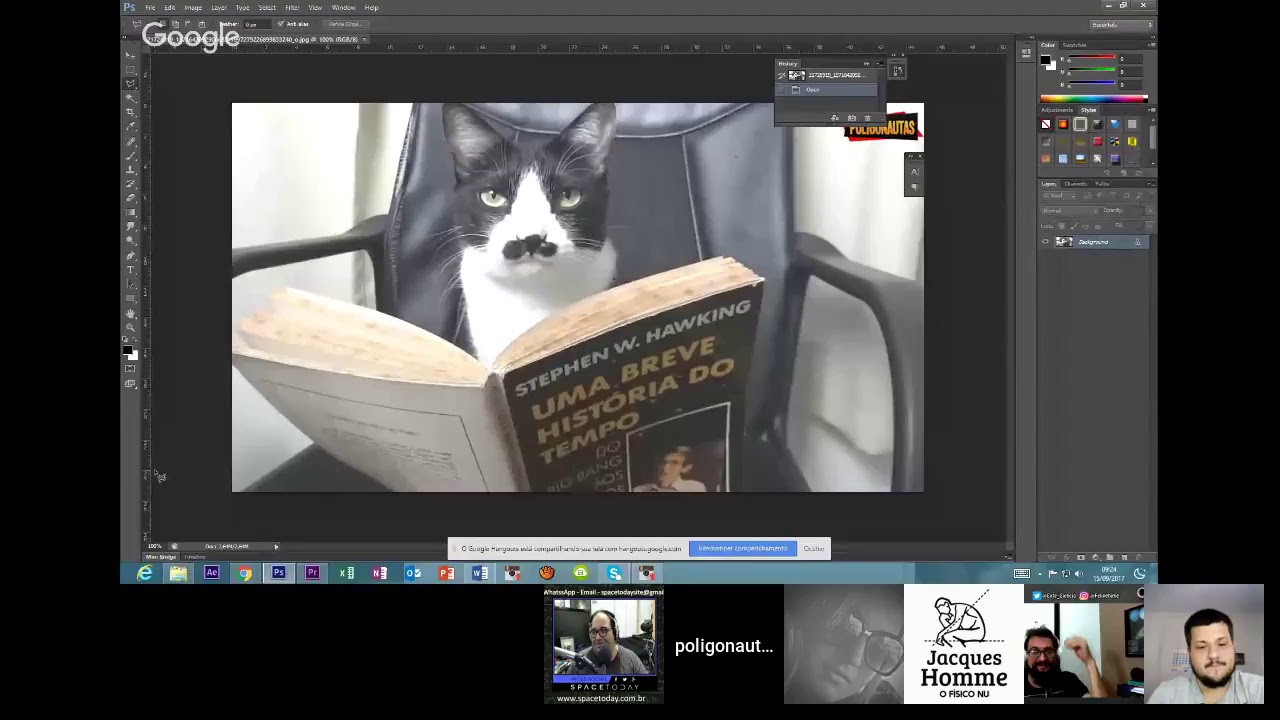Select the Background layer row
The image size is (1280, 720).
tap(1096, 242)
